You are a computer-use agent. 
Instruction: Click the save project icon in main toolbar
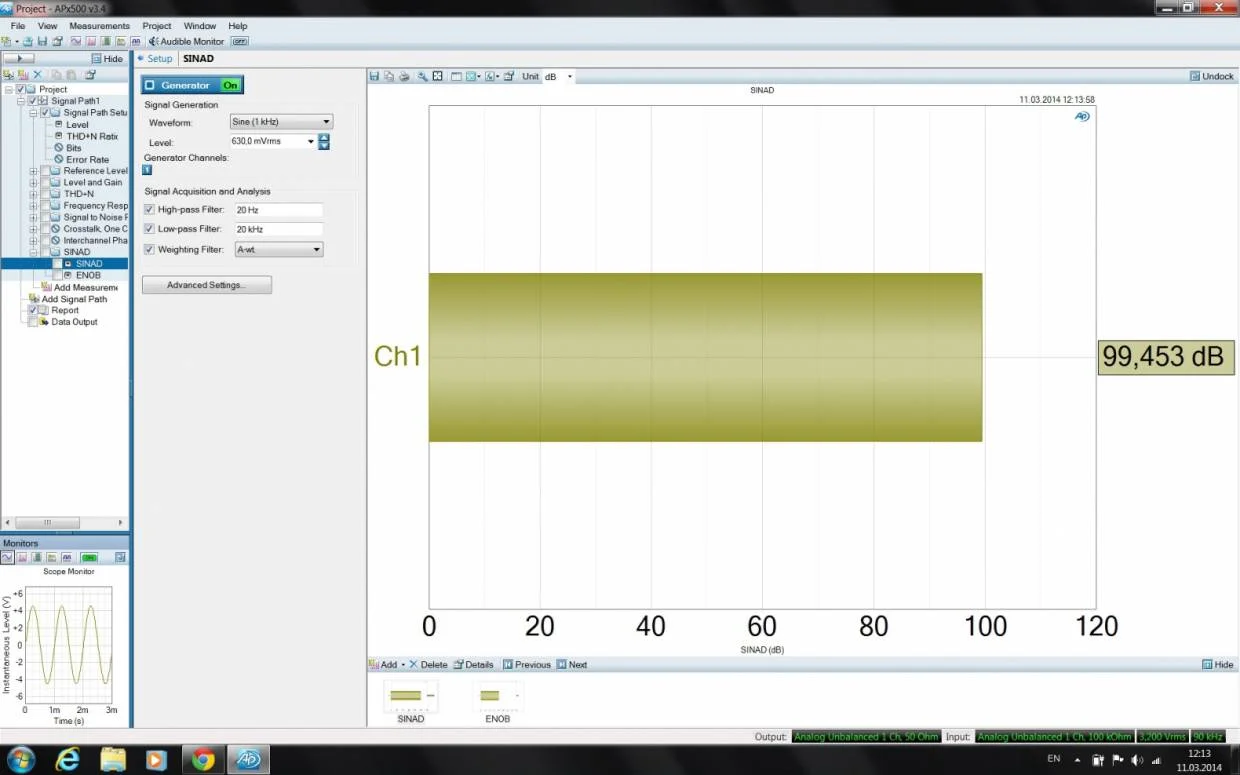point(42,41)
